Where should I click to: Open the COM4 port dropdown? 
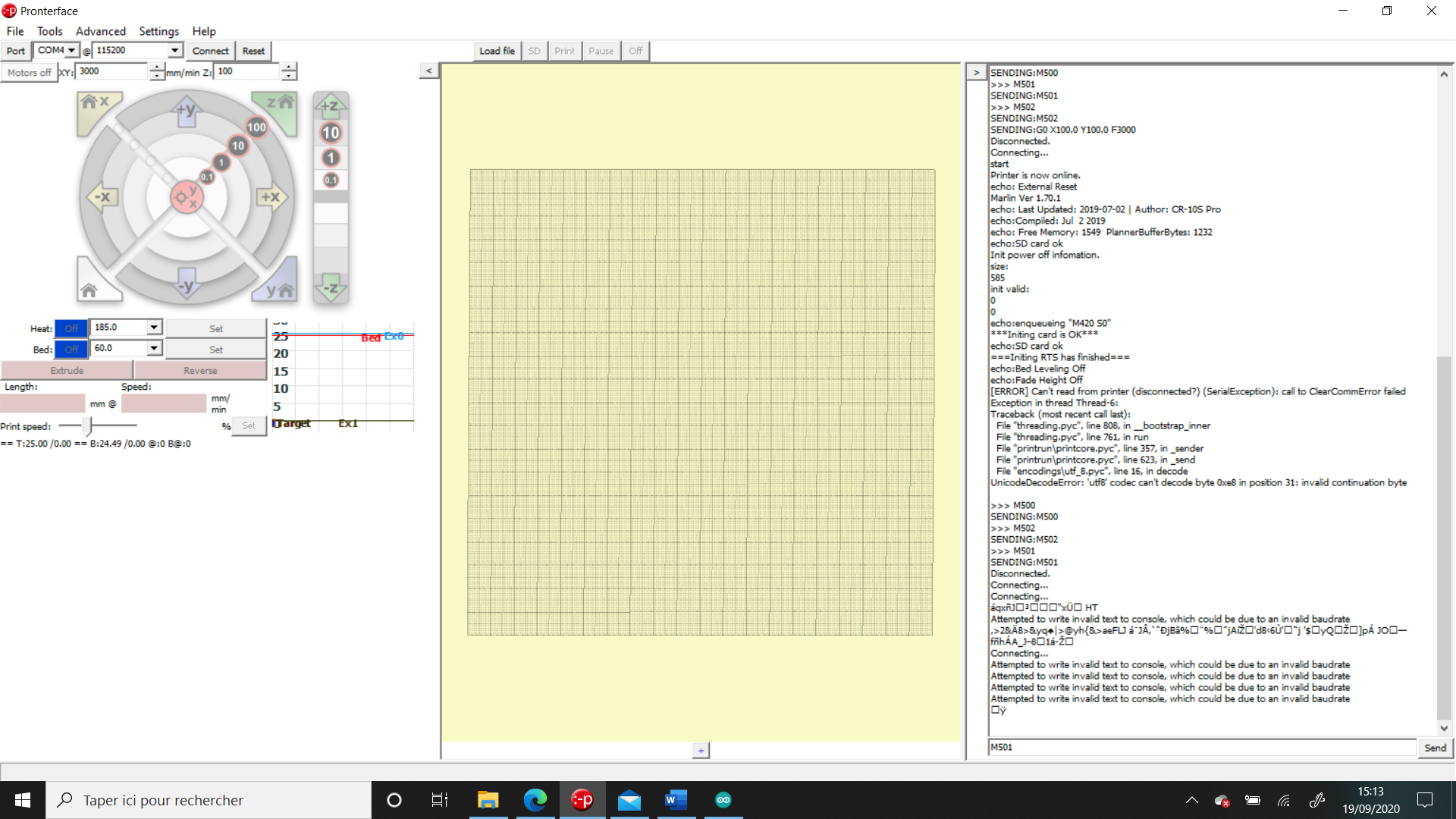[x=57, y=50]
